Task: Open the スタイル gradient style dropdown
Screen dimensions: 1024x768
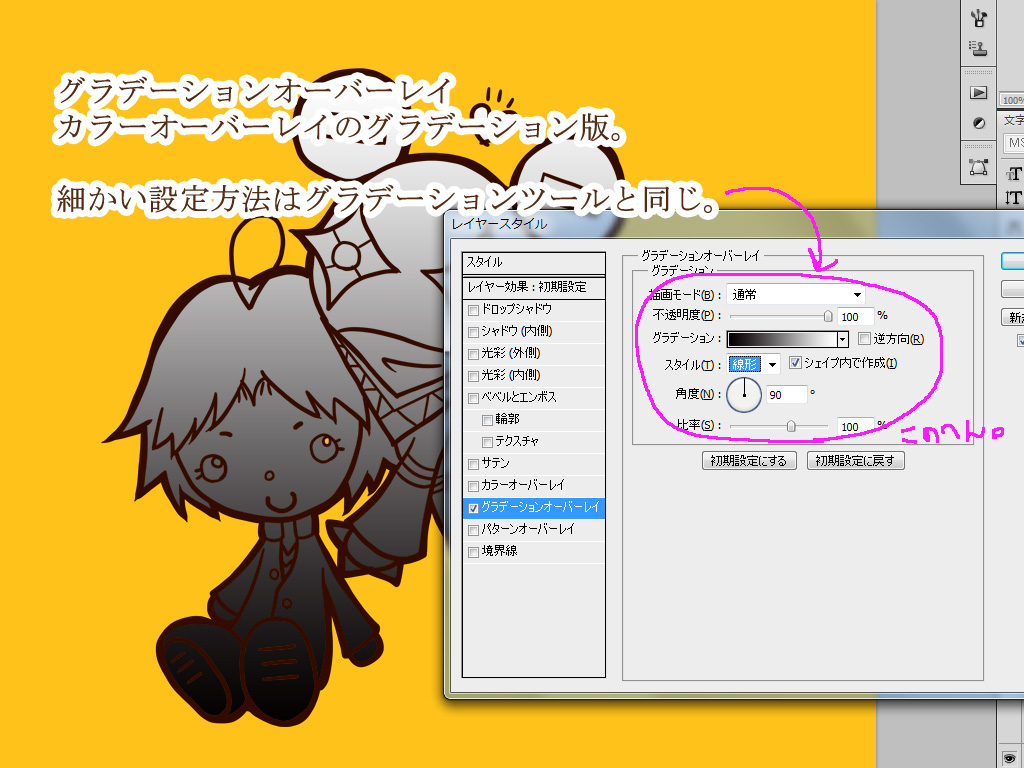Action: (x=772, y=364)
